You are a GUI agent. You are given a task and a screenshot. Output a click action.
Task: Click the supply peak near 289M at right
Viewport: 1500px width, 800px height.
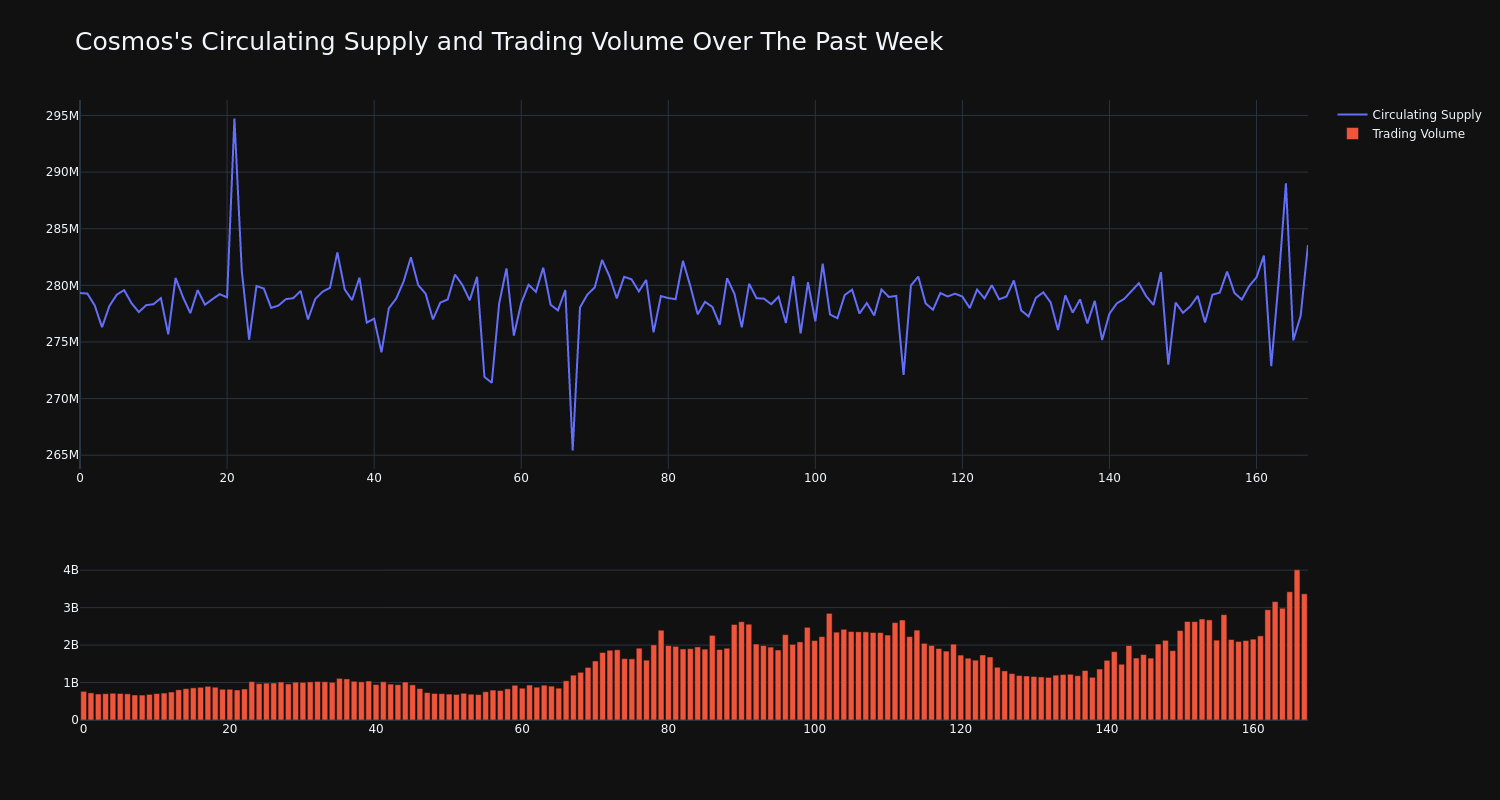point(1286,184)
